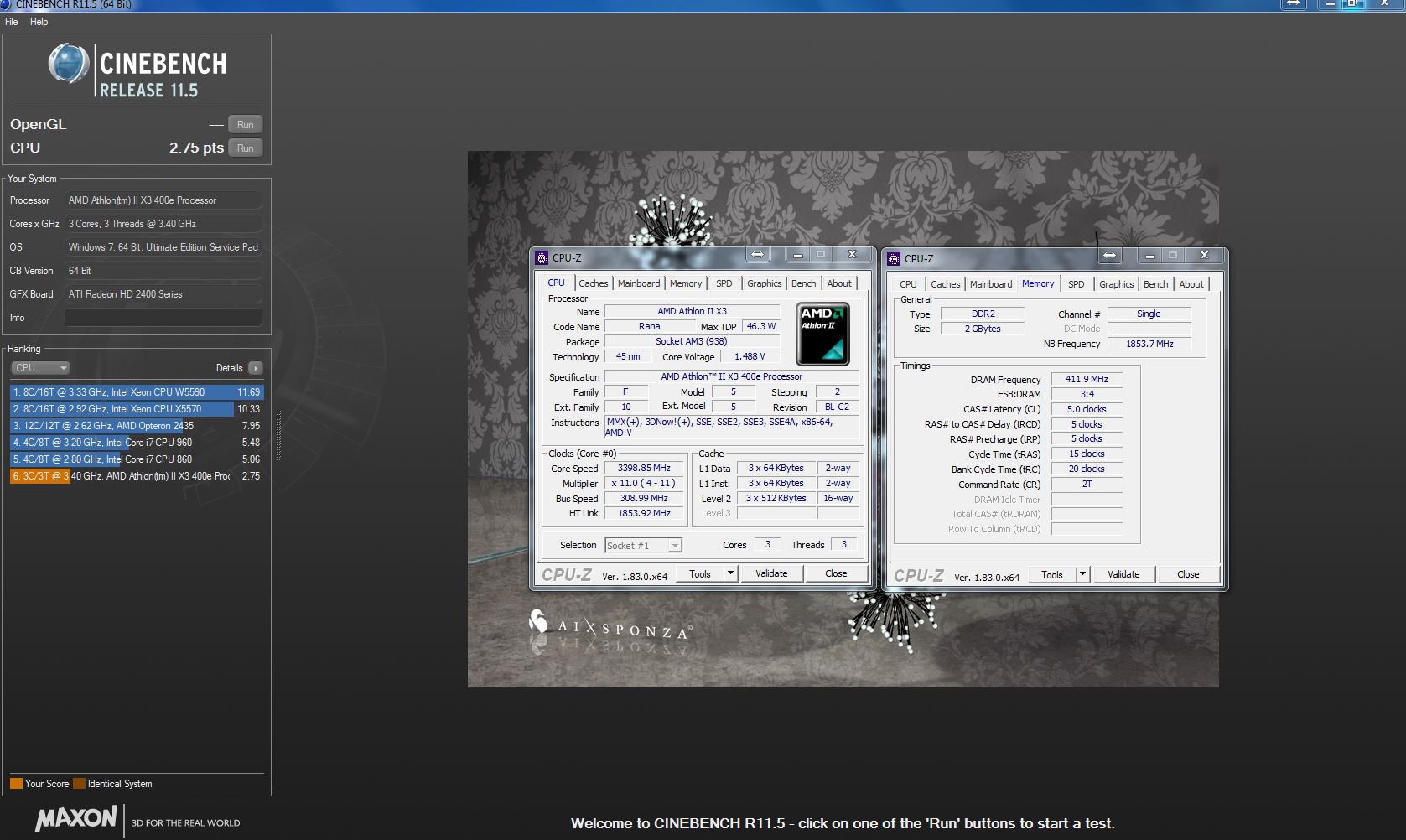Click Identical System brown legend swatch
Screen dimensions: 1406x840
(79, 784)
